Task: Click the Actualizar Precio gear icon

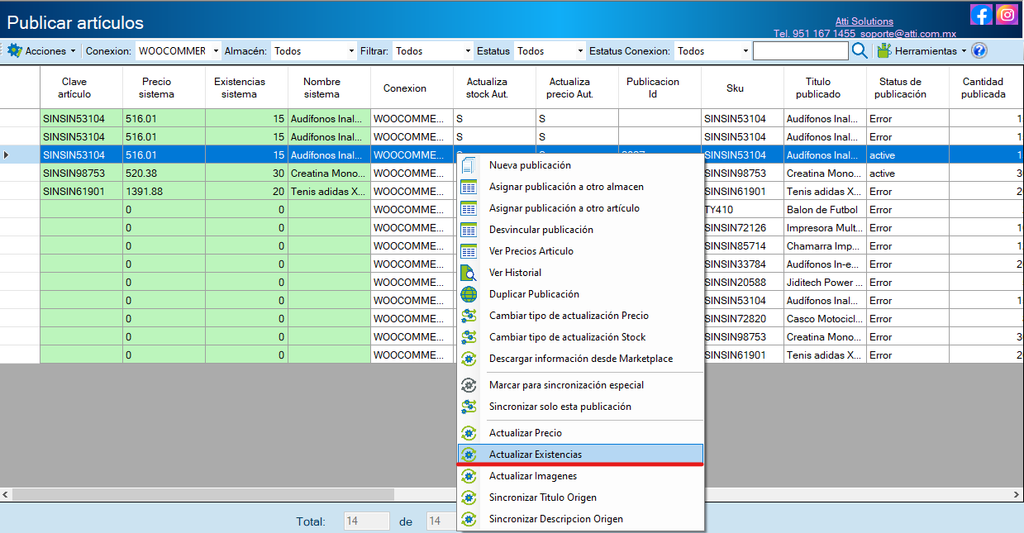Action: pyautogui.click(x=468, y=433)
